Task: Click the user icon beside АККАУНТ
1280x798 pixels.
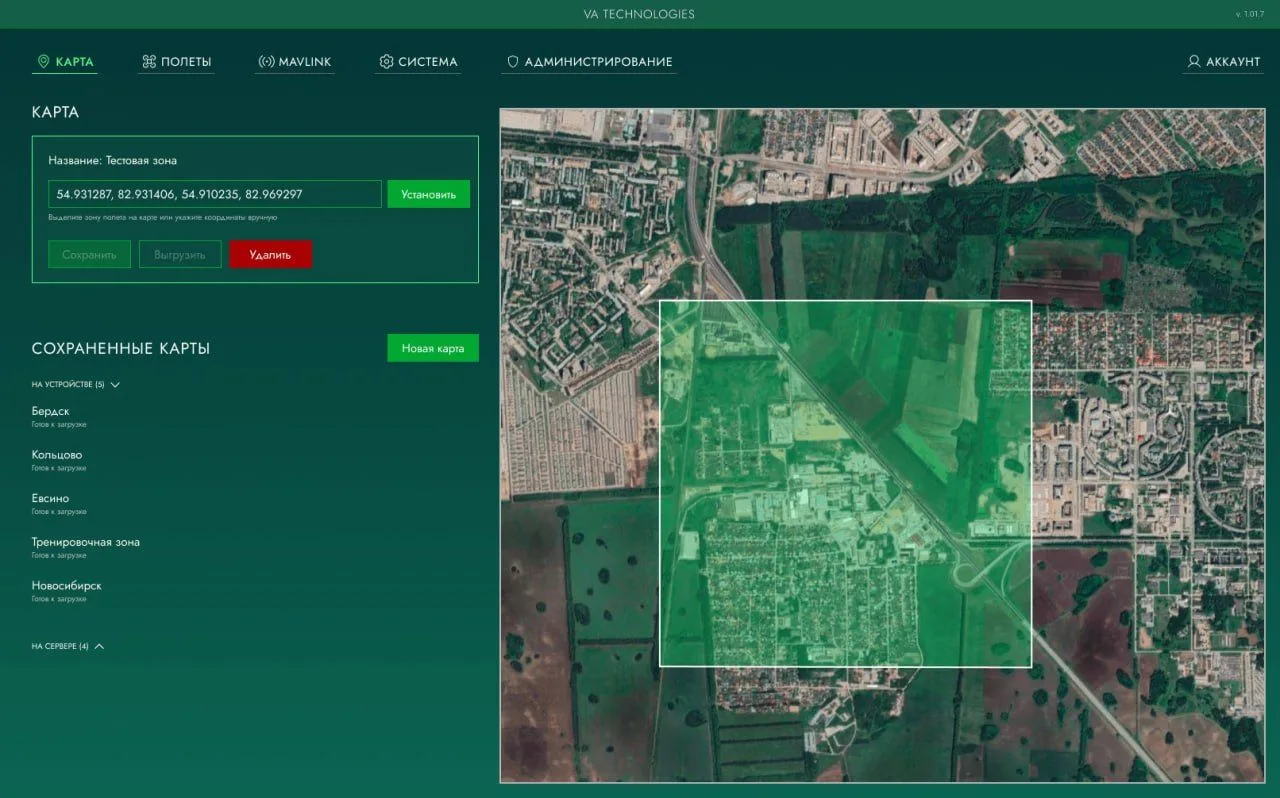Action: tap(1193, 62)
